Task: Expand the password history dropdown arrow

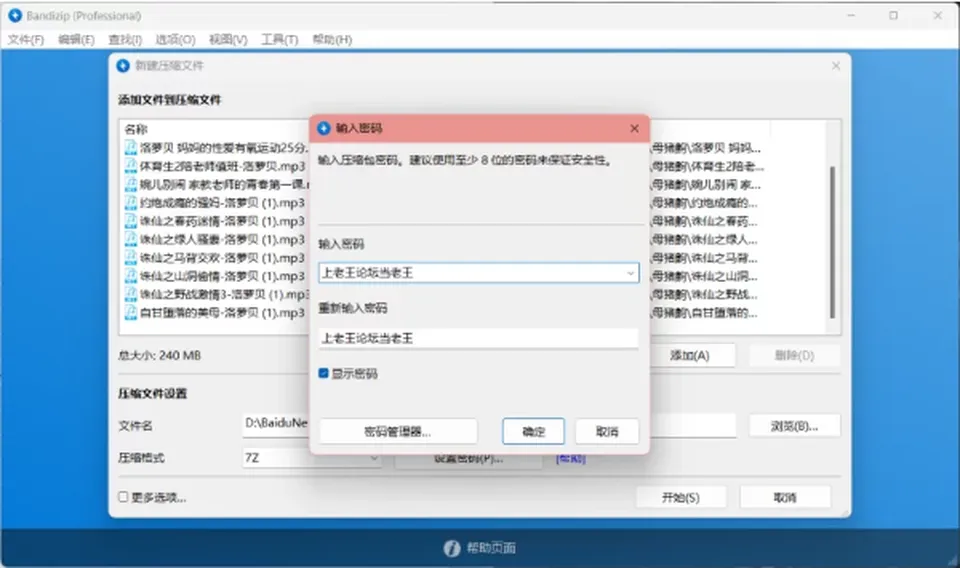Action: (631, 273)
